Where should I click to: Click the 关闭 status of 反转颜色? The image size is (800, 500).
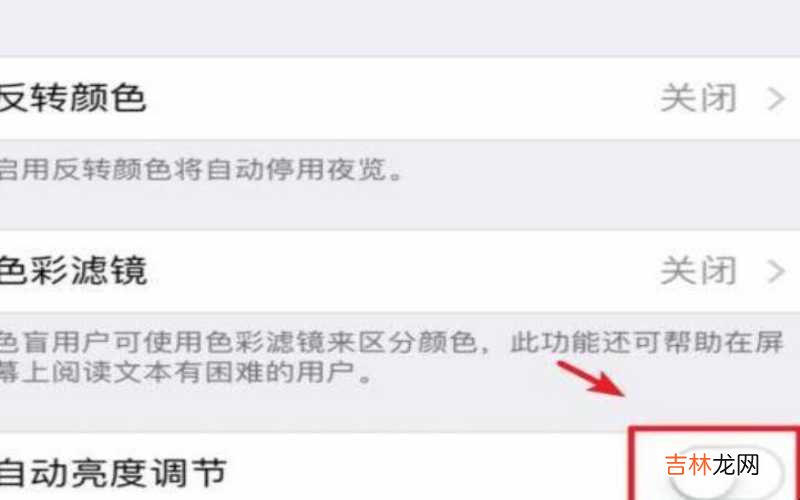(x=698, y=98)
